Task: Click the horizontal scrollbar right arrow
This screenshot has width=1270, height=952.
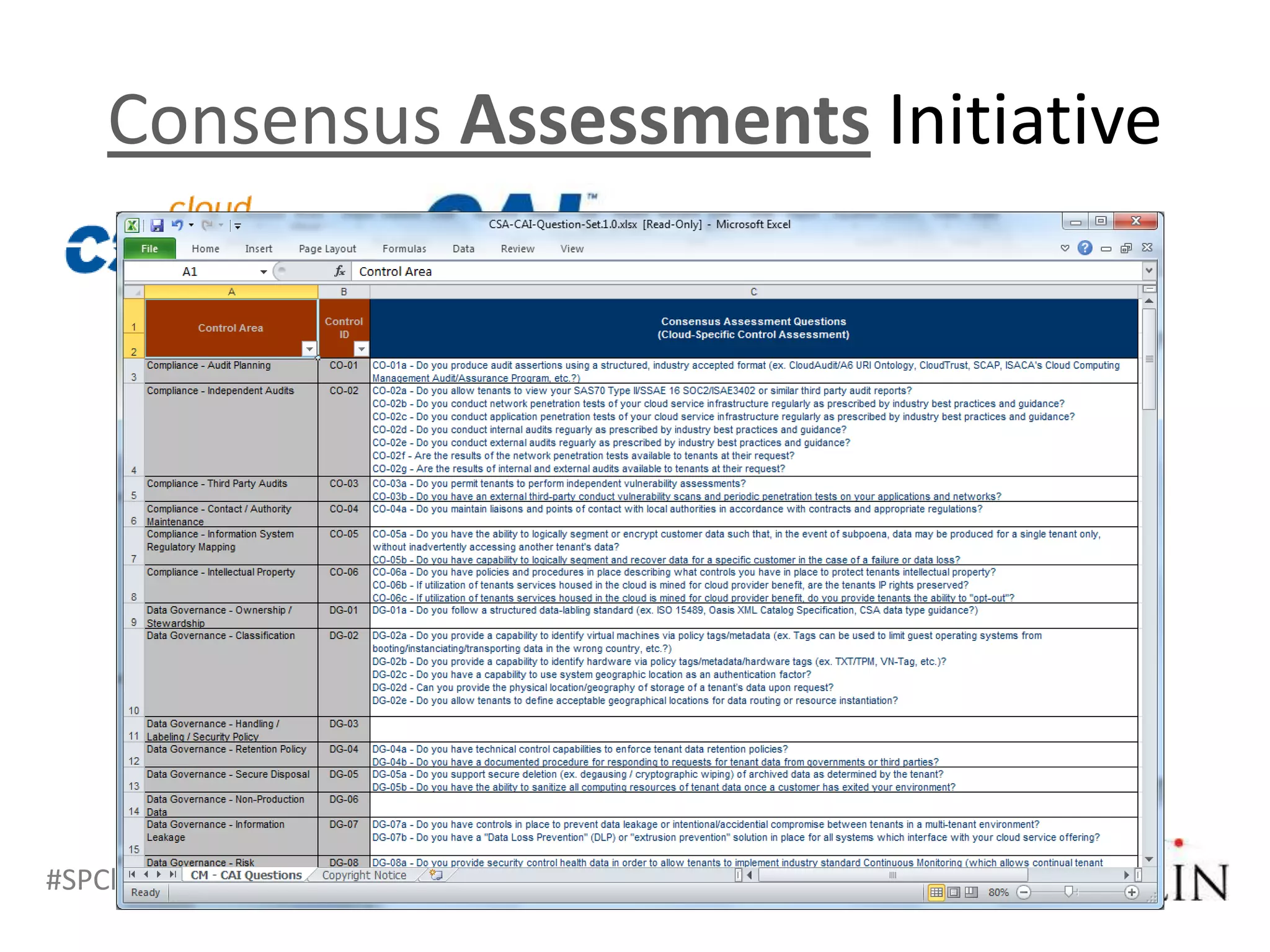Action: pyautogui.click(x=1127, y=875)
